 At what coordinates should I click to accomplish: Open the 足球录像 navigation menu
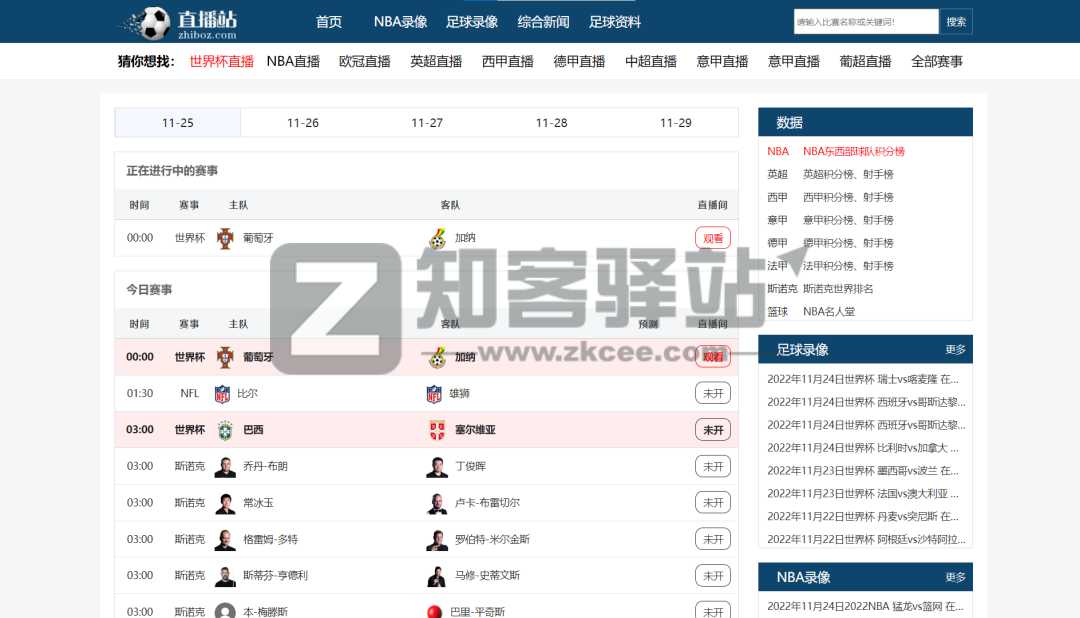[x=471, y=21]
